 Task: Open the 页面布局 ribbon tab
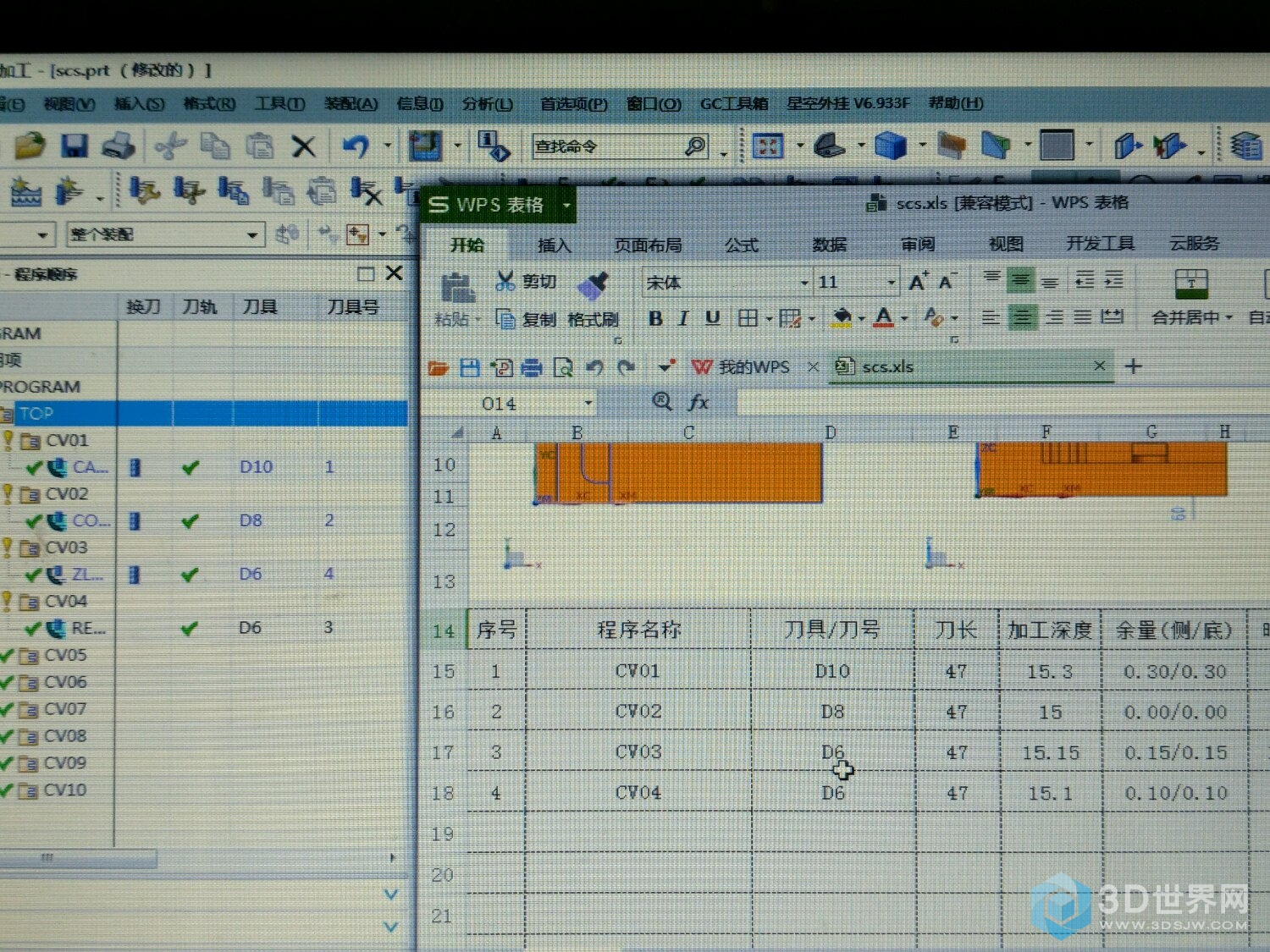(x=648, y=245)
